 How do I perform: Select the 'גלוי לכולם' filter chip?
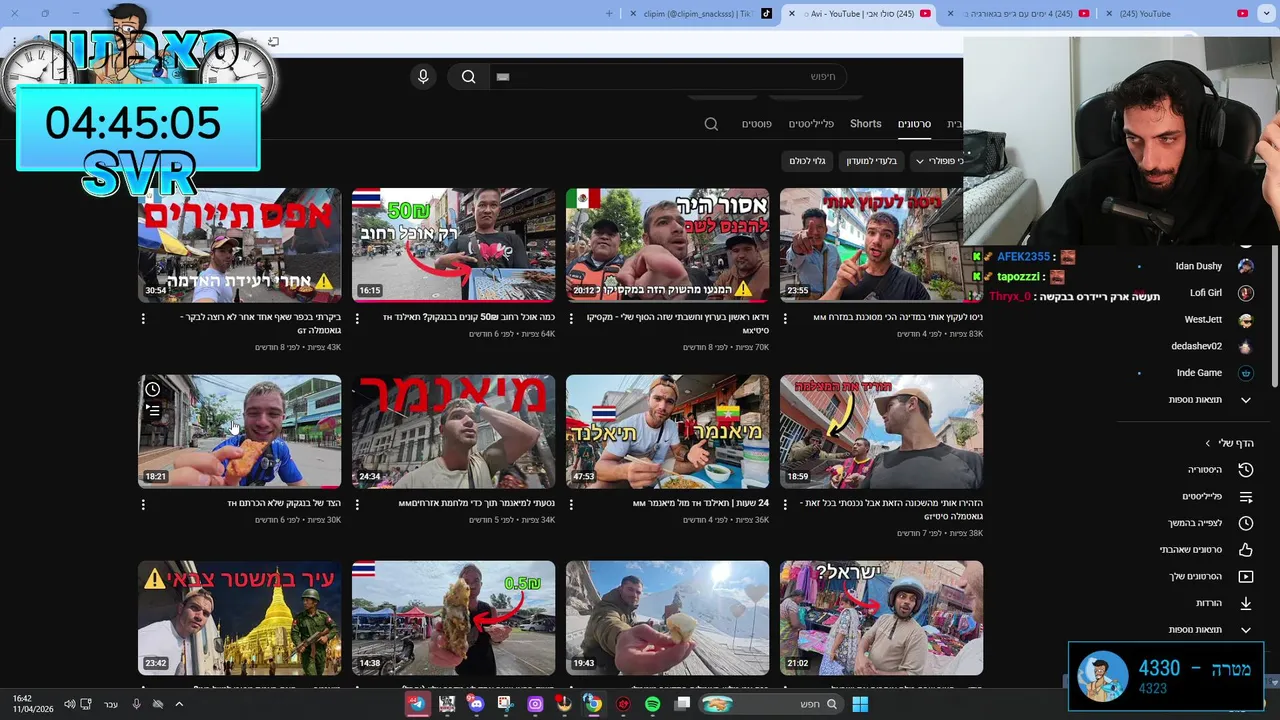[x=807, y=161]
